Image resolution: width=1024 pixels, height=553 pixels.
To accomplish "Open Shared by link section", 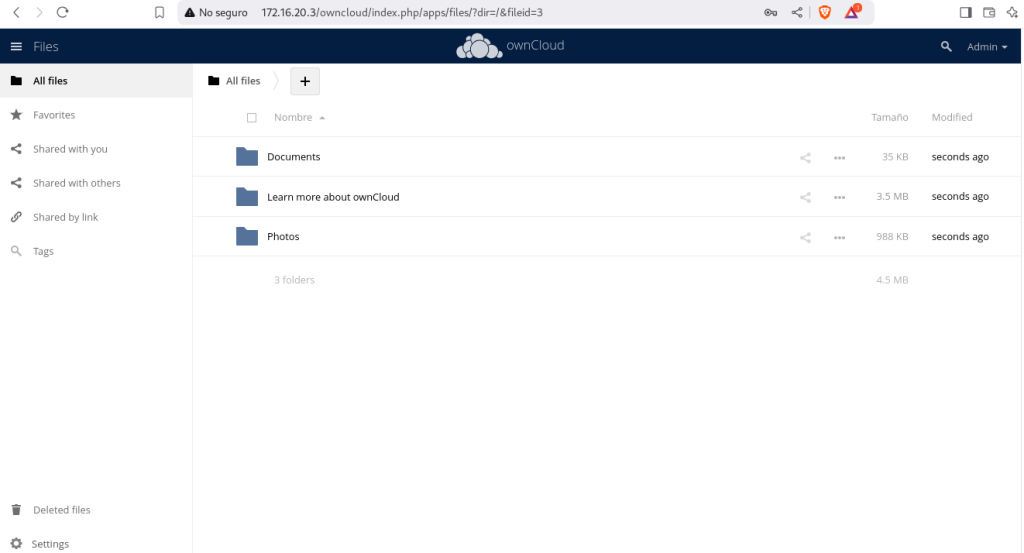I will [x=96, y=217].
